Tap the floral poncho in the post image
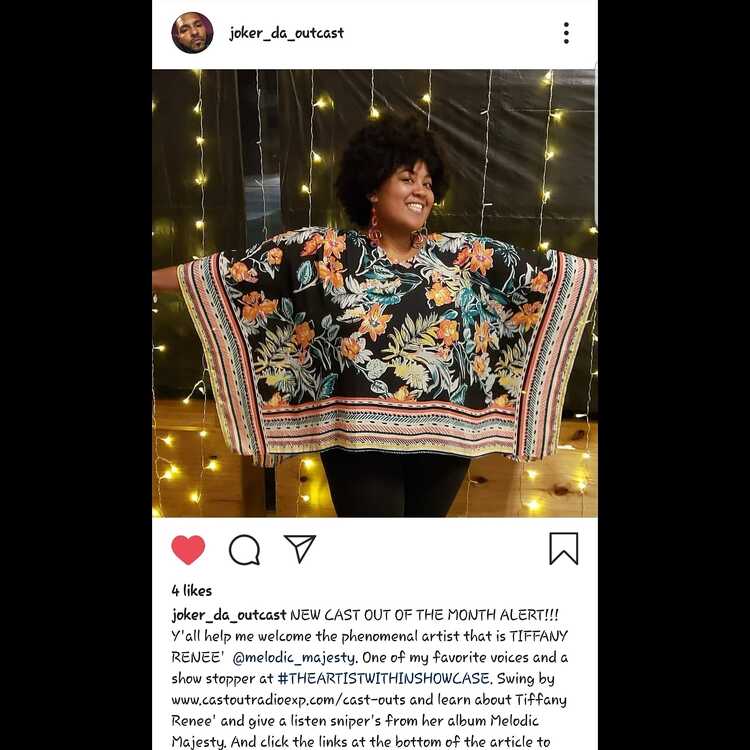Image resolution: width=750 pixels, height=750 pixels. [x=387, y=342]
